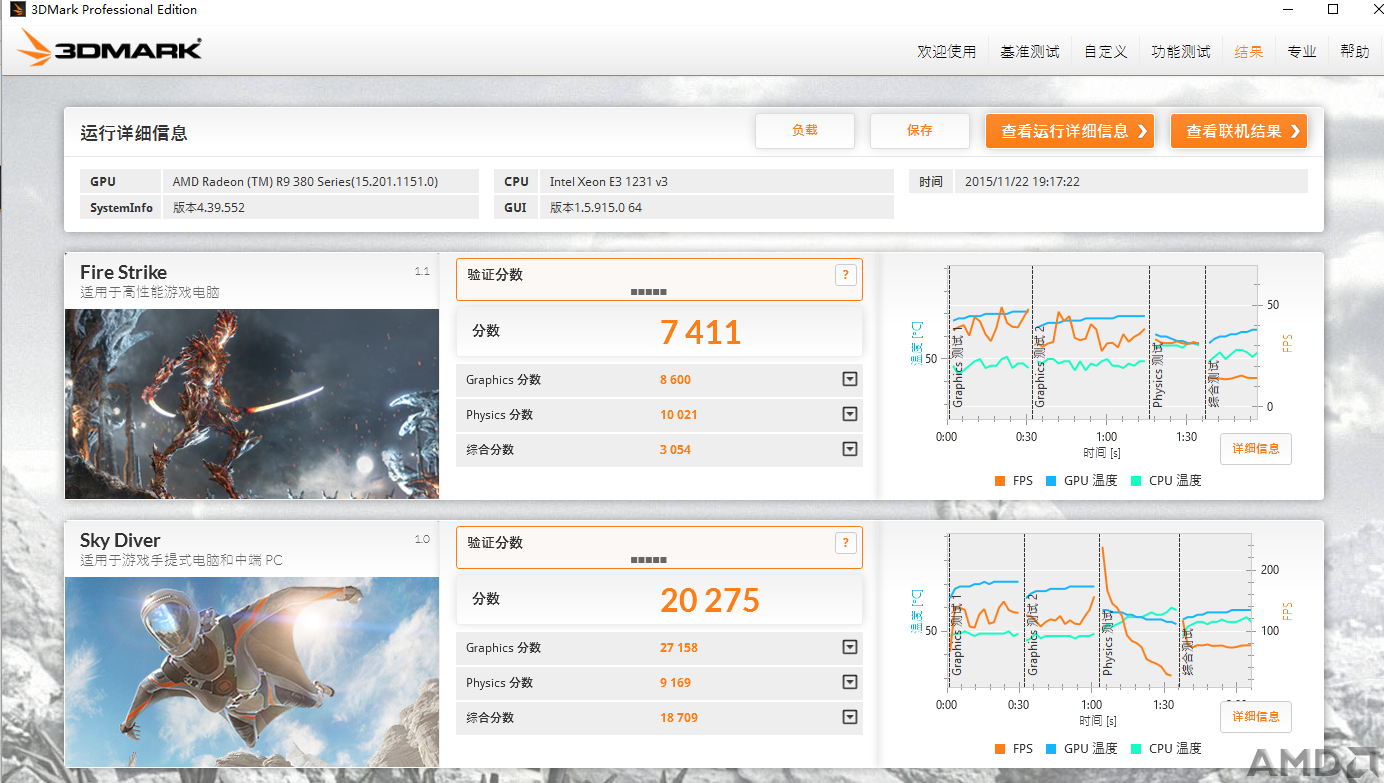The height and width of the screenshot is (783, 1384).
Task: Switch to the 欢迎使用 tab
Action: pos(946,52)
